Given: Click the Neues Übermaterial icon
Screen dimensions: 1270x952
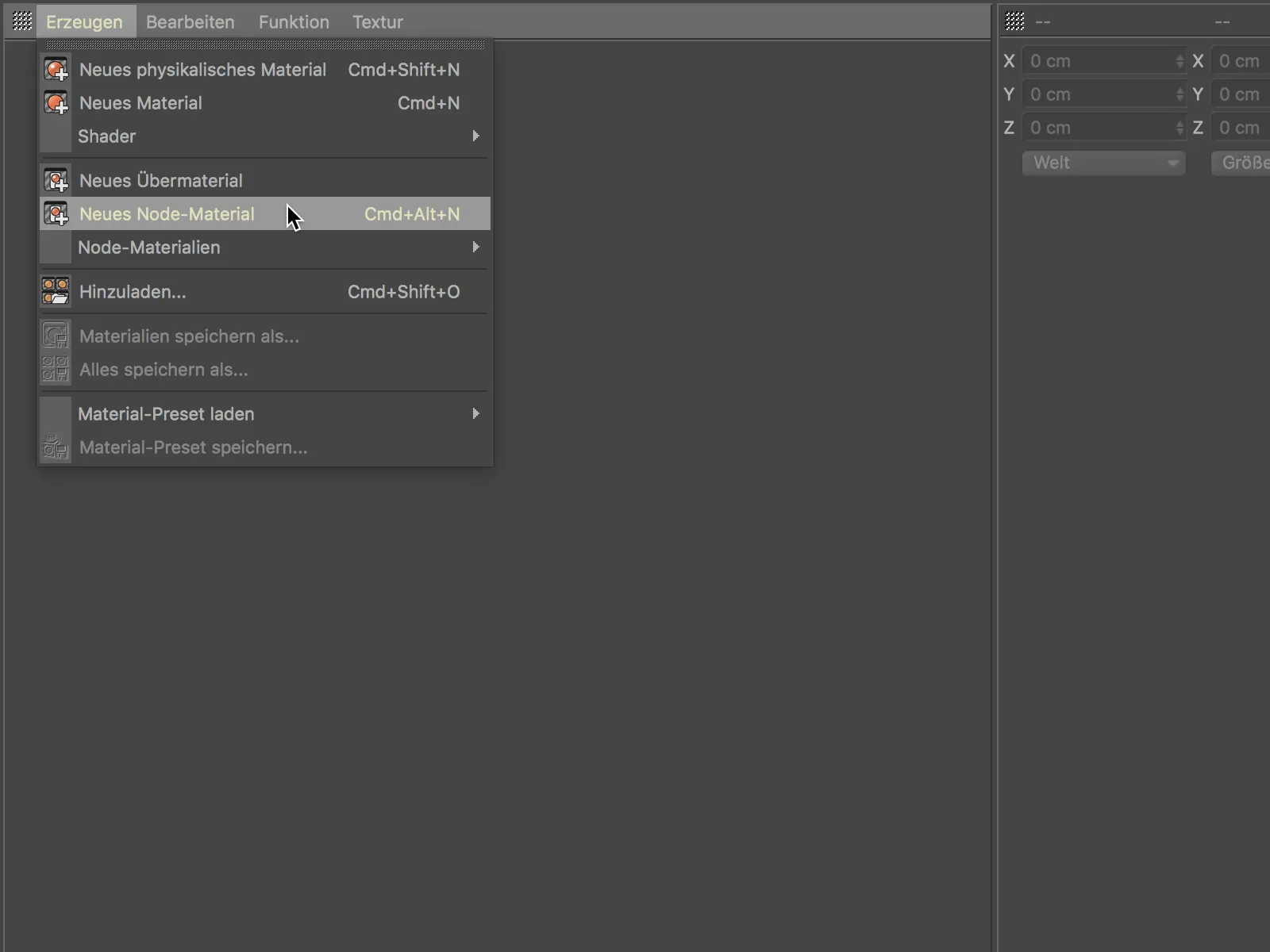Looking at the screenshot, I should click(56, 181).
